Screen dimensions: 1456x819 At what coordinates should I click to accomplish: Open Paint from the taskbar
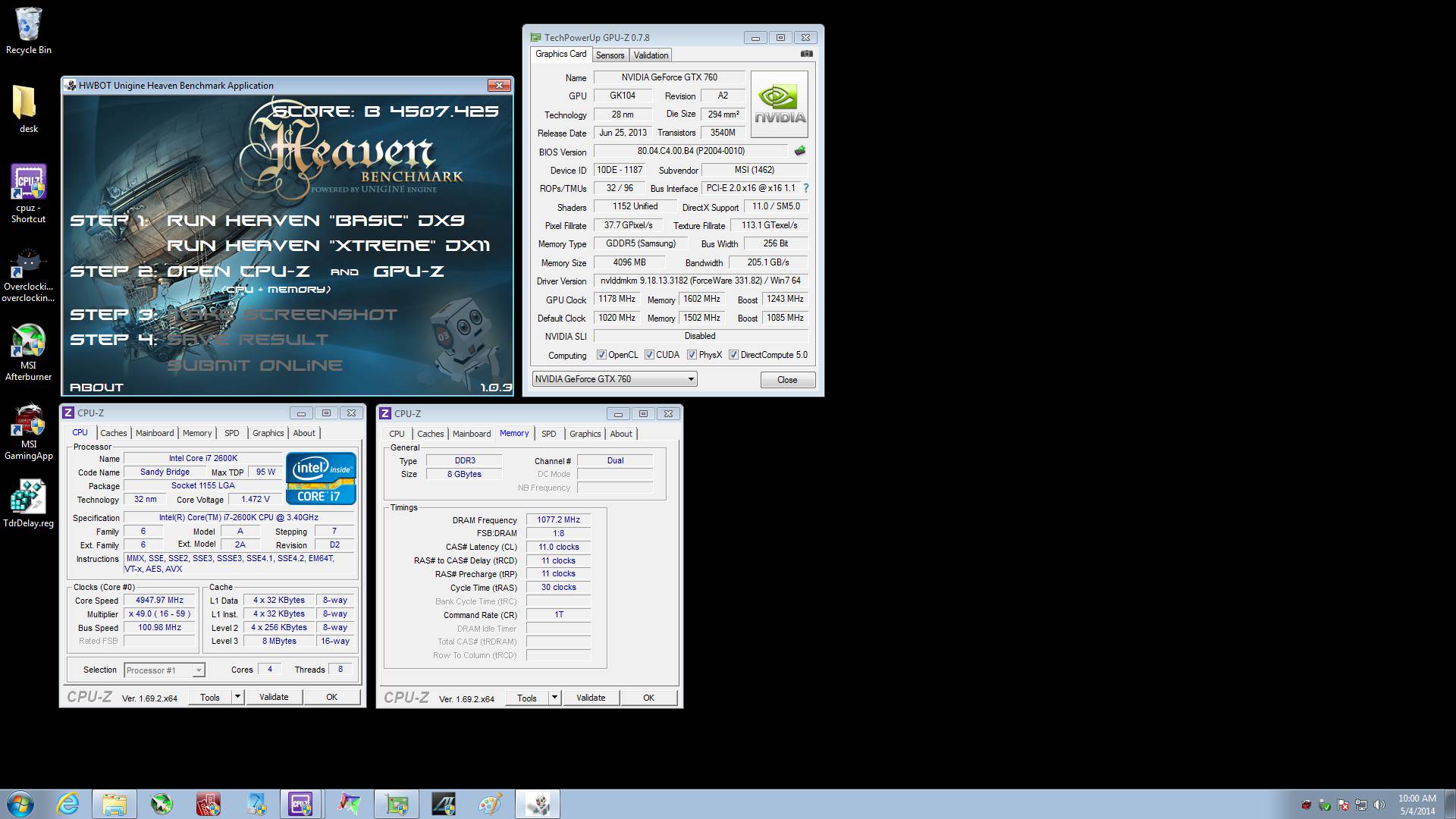pos(490,804)
